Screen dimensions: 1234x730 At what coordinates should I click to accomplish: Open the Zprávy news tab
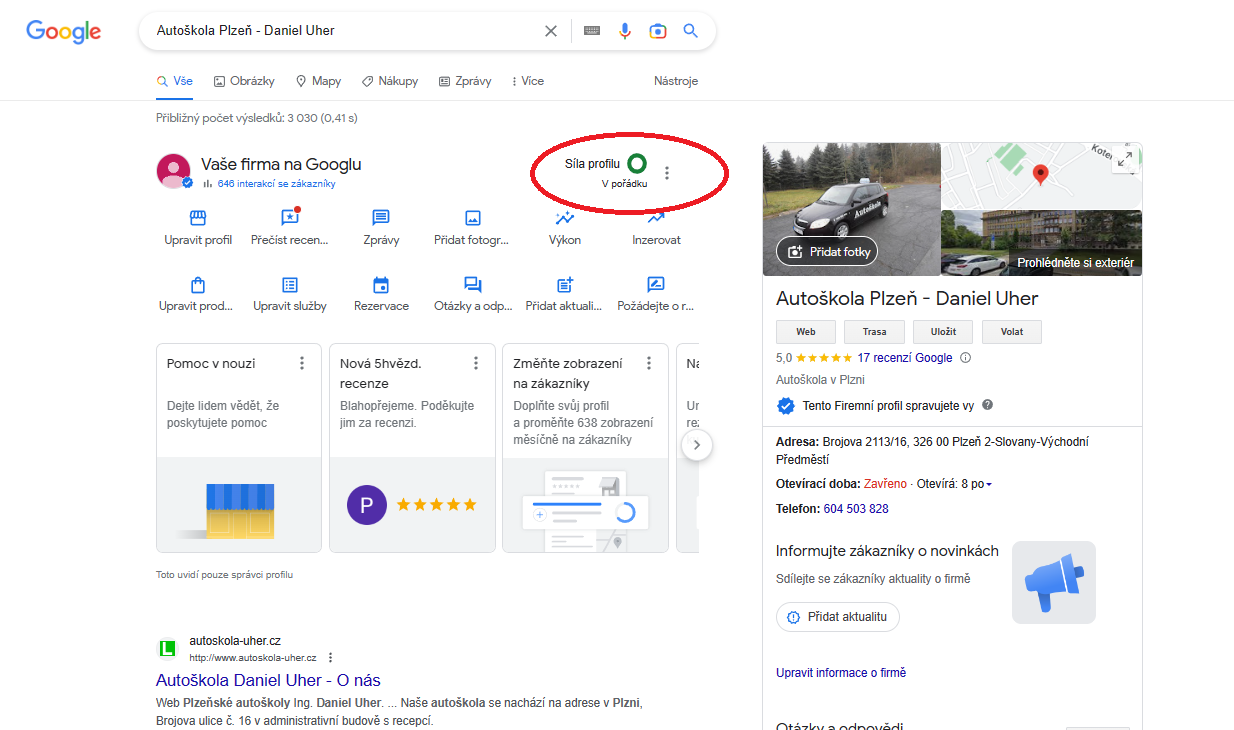pos(465,81)
